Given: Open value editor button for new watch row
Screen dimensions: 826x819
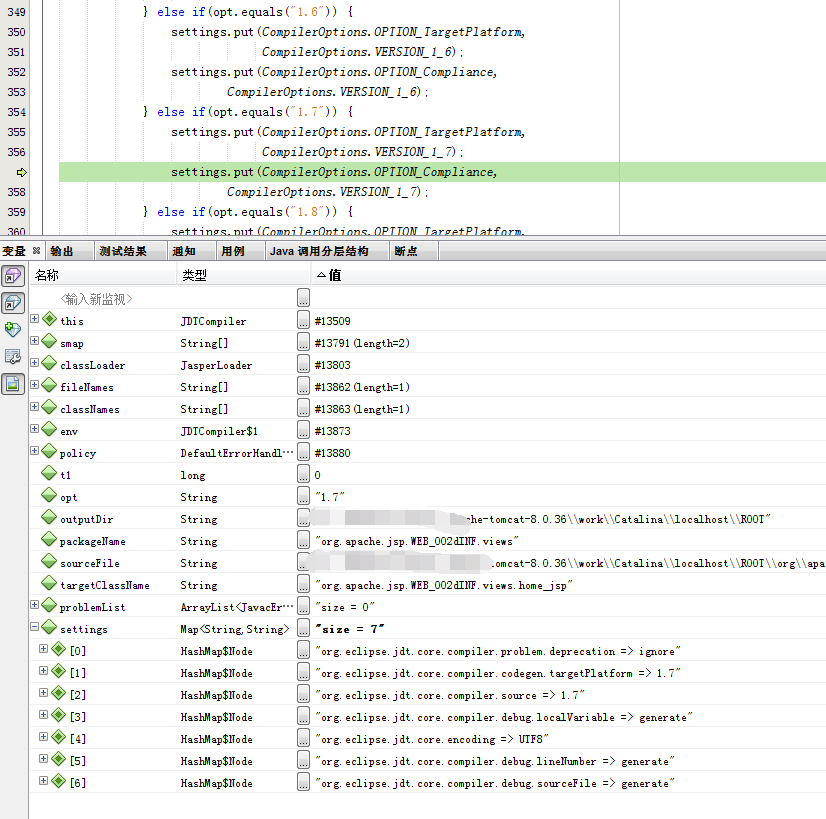Looking at the screenshot, I should (303, 298).
